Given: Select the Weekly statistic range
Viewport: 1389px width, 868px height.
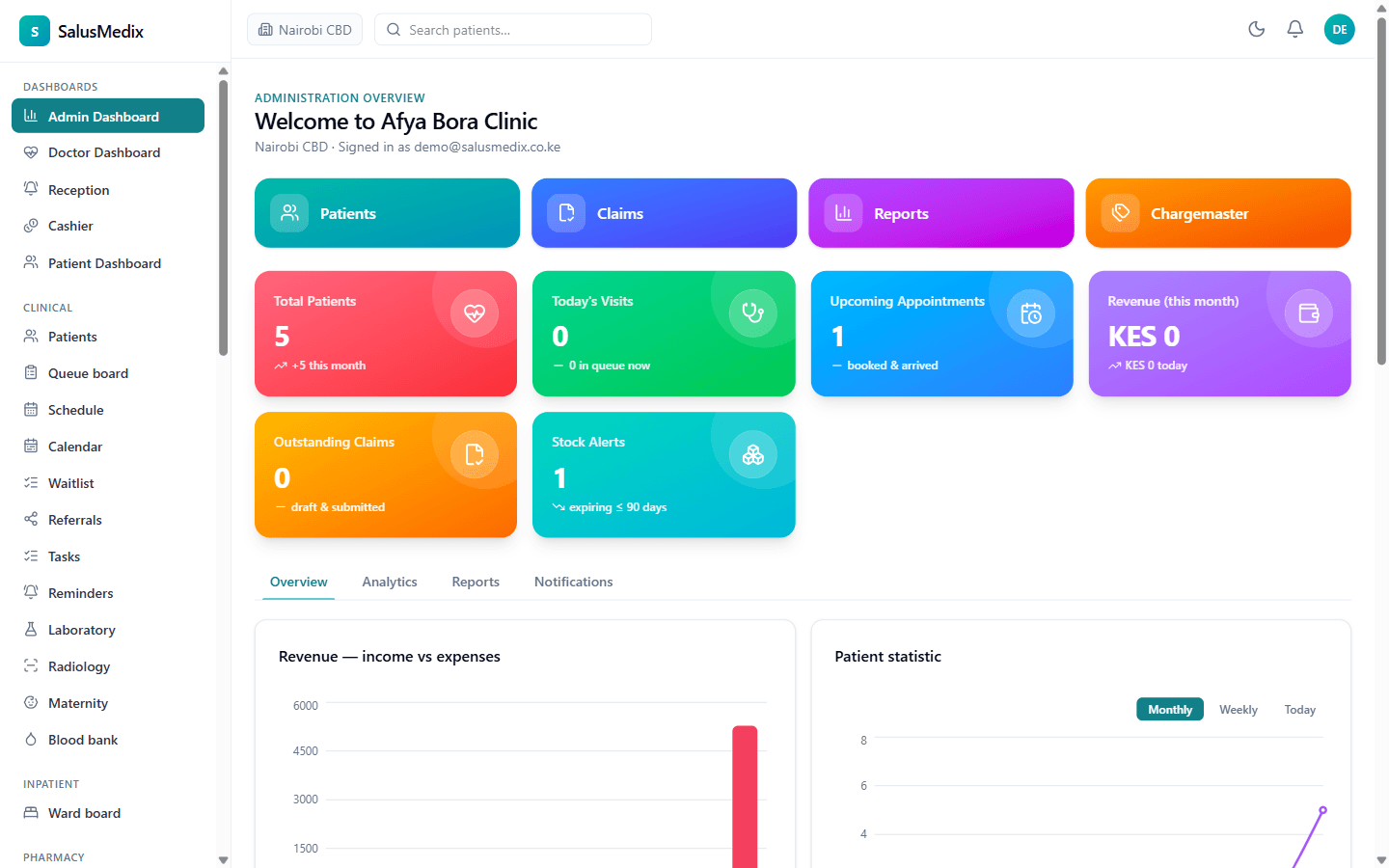Looking at the screenshot, I should tap(1239, 709).
